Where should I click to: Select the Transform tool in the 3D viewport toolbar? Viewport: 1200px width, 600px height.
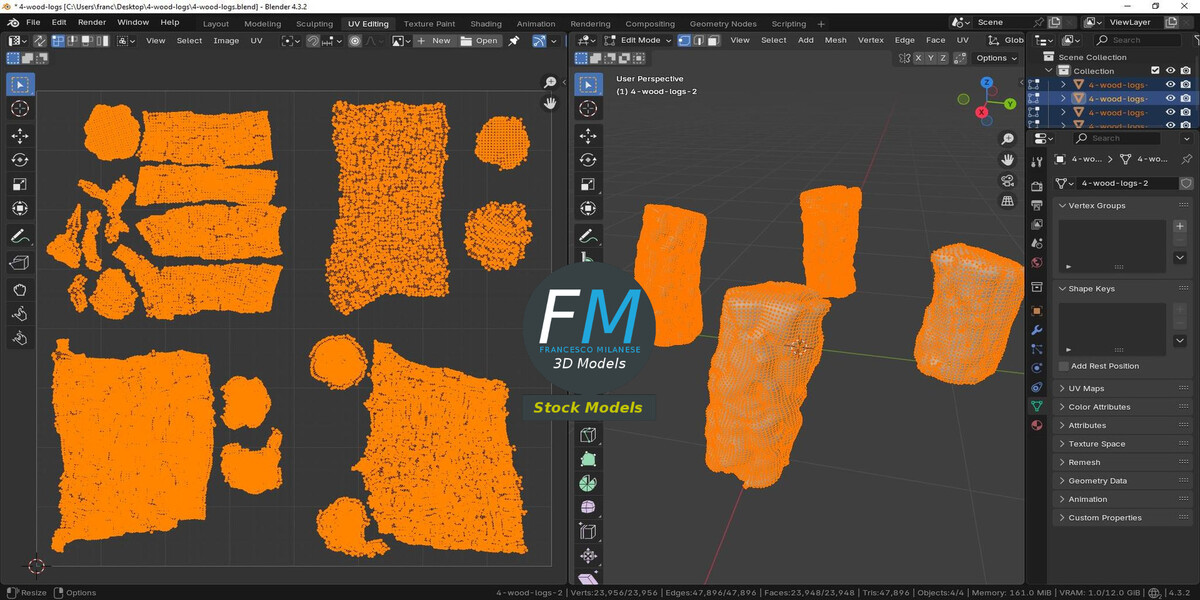coord(588,208)
